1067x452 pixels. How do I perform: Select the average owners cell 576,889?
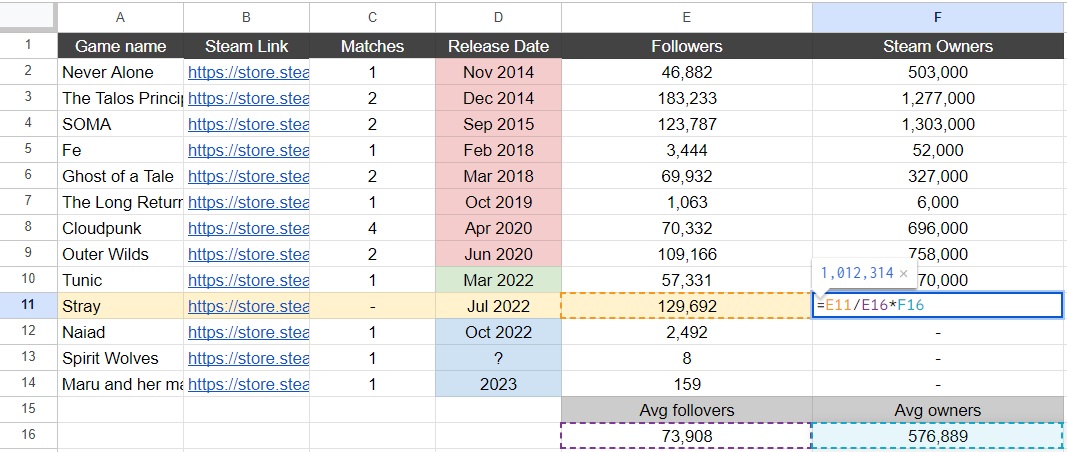pos(937,436)
